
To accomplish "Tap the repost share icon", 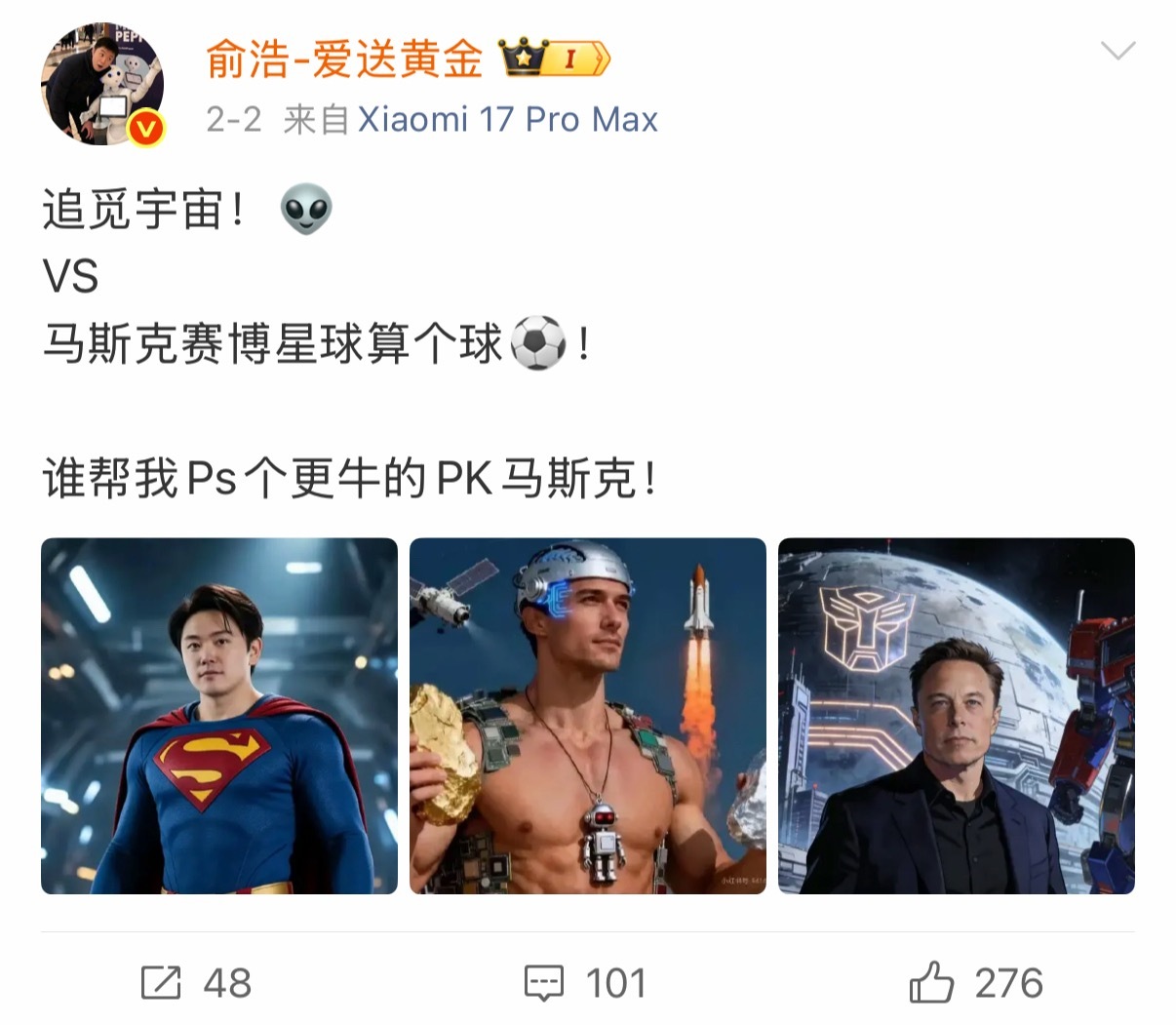I will pyautogui.click(x=161, y=982).
